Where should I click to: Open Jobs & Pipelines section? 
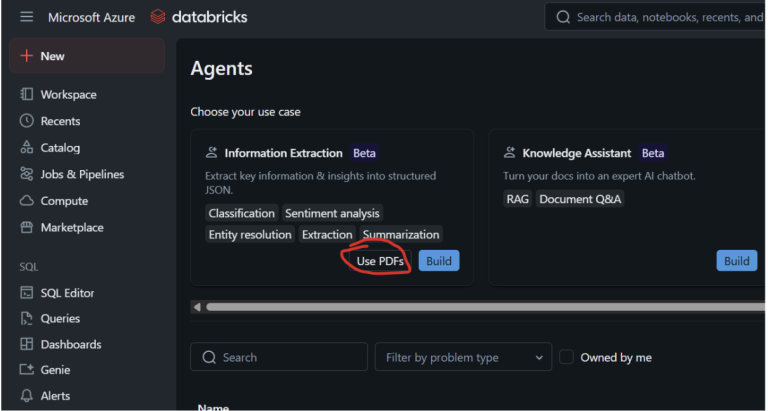(x=82, y=174)
